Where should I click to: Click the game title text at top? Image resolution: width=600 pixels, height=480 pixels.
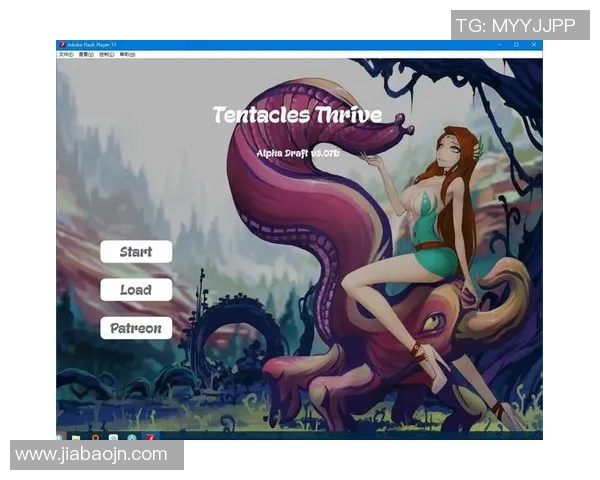(297, 114)
